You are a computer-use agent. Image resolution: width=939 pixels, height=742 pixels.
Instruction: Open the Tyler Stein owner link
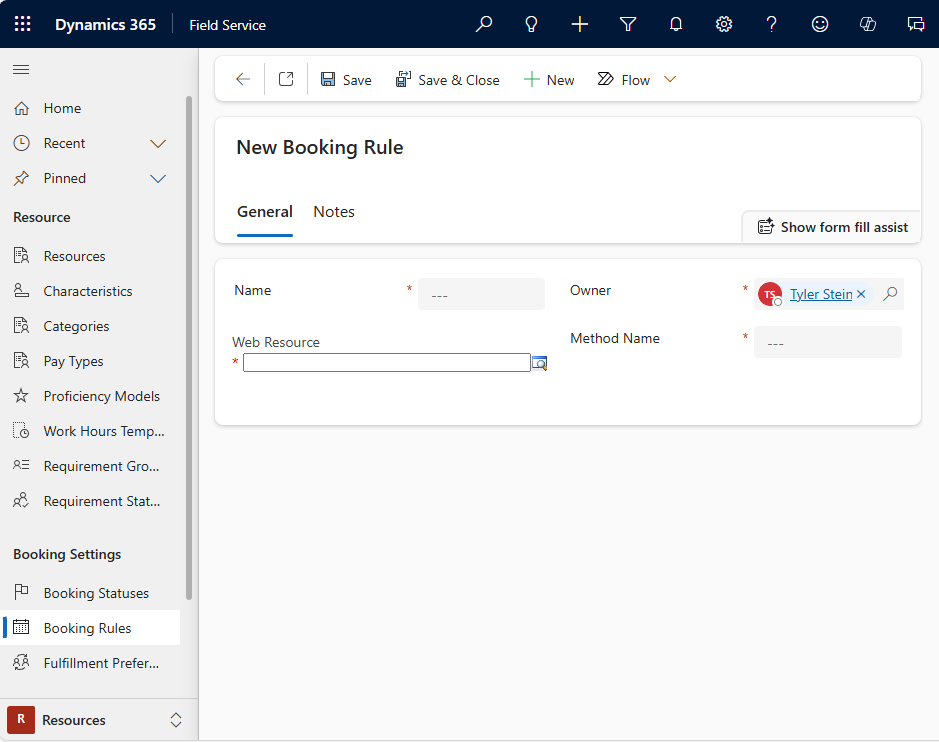click(820, 293)
